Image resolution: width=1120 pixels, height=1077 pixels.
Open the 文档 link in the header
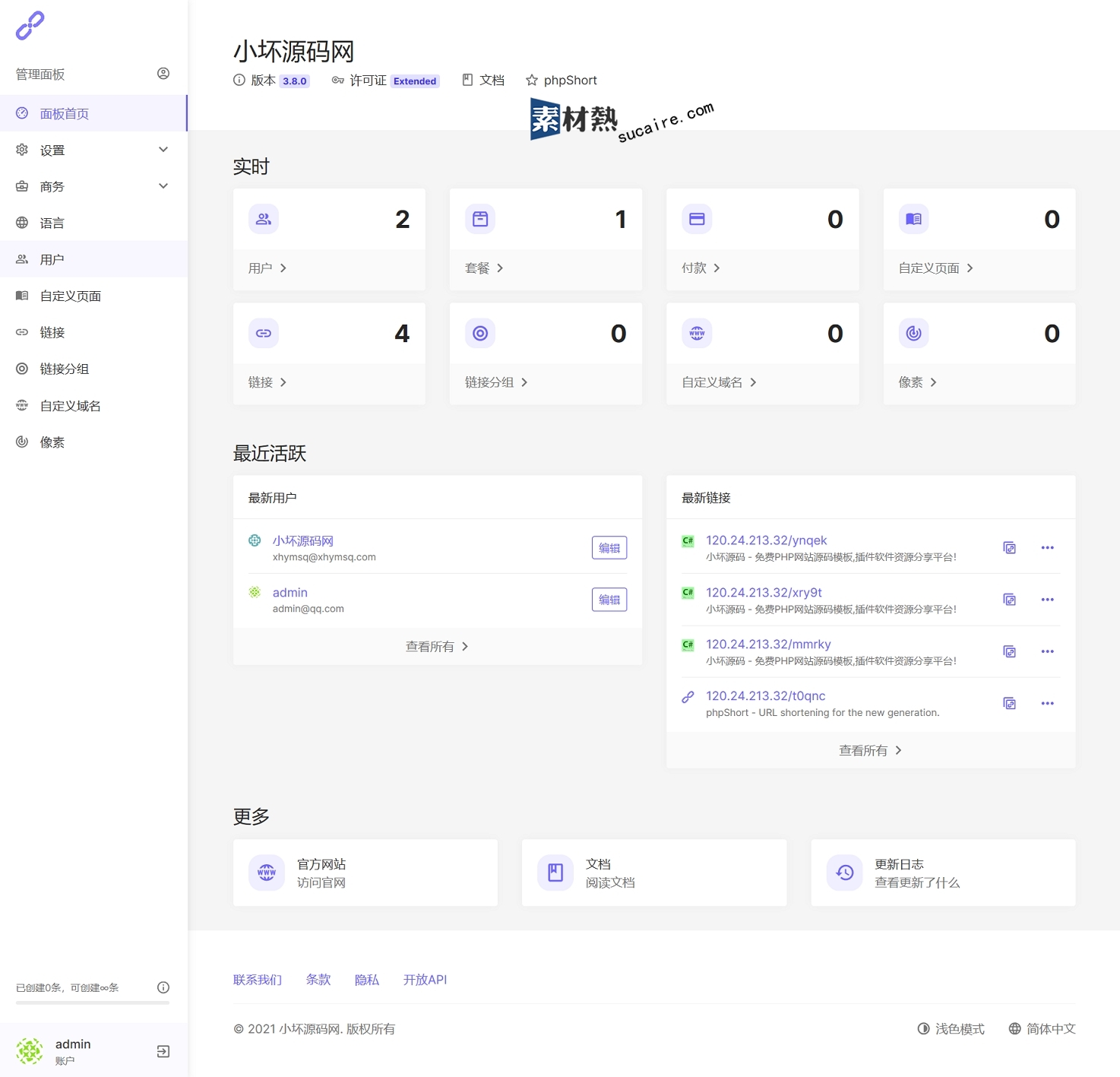point(483,80)
